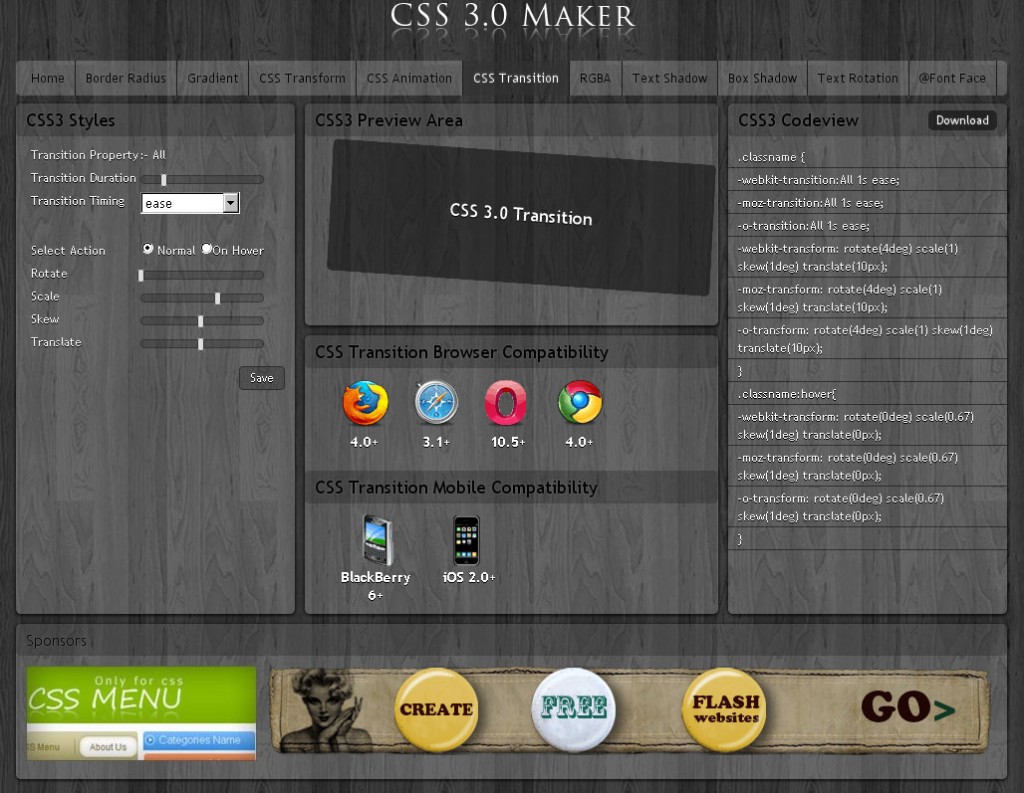Switch to the CSS Animation tab
Viewport: 1024px width, 793px height.
[x=408, y=77]
